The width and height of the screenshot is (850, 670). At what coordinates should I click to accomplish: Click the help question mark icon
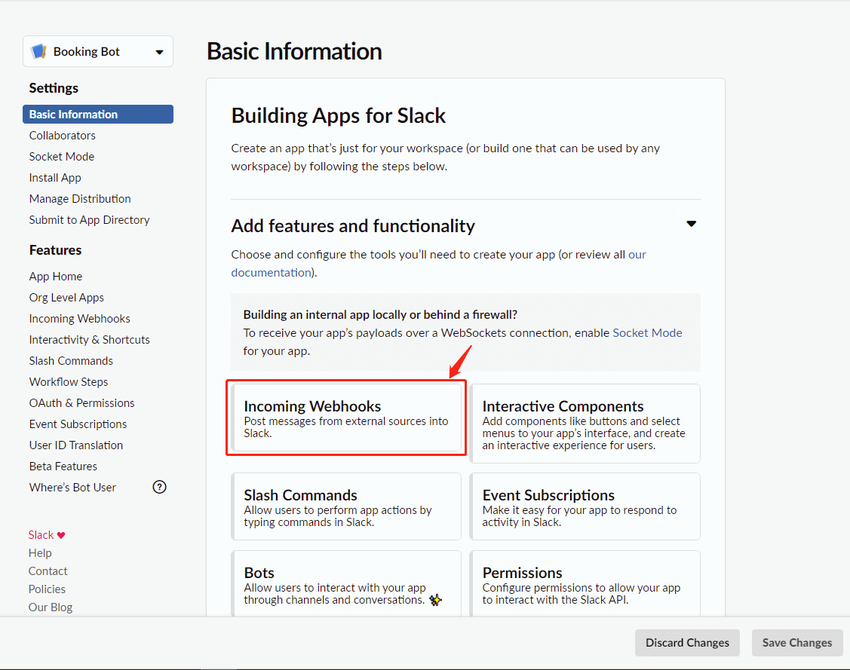pyautogui.click(x=159, y=487)
